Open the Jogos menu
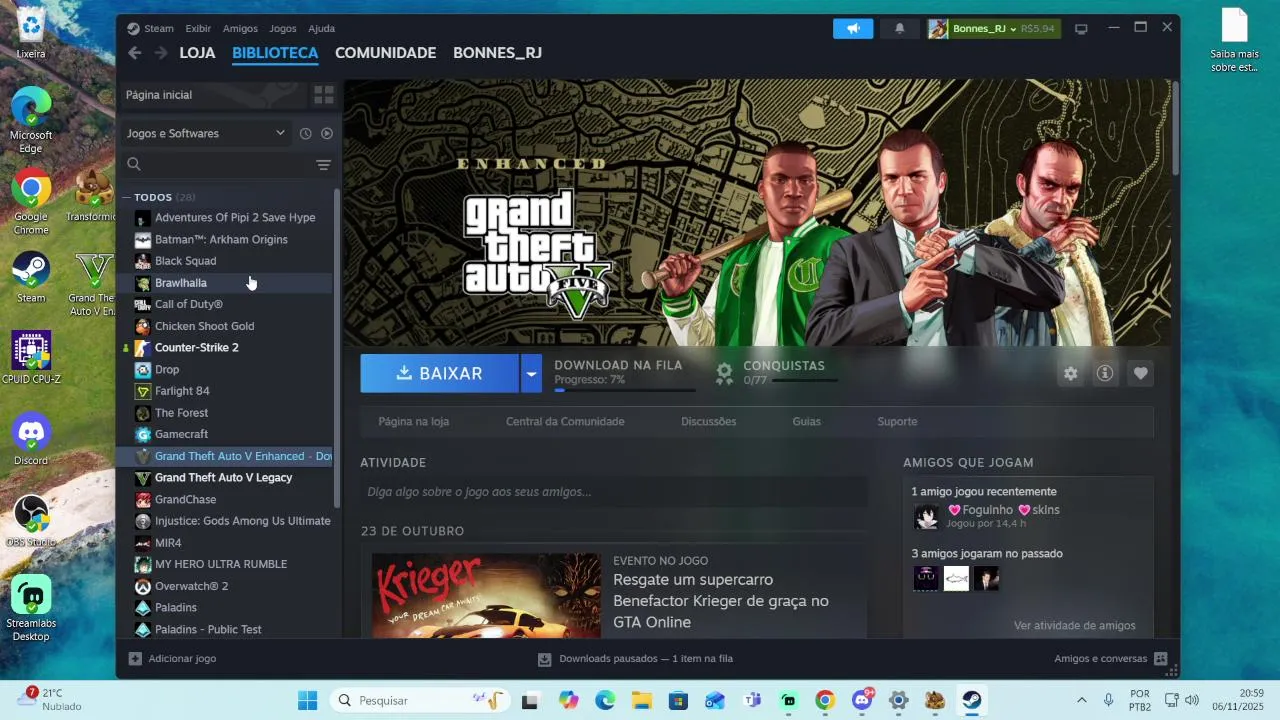 (x=283, y=29)
